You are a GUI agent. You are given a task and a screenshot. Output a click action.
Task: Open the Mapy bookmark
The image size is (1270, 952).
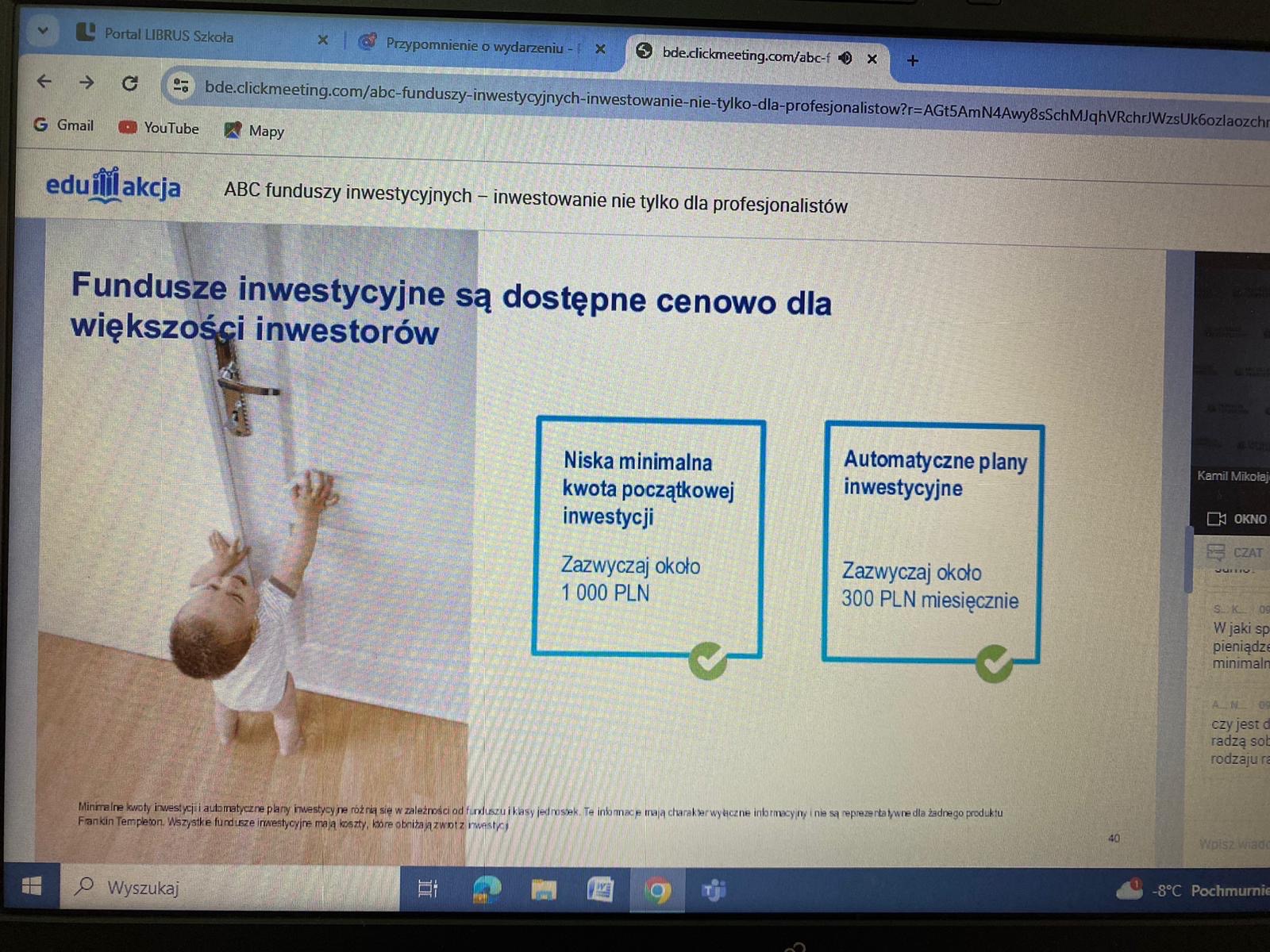tap(254, 131)
